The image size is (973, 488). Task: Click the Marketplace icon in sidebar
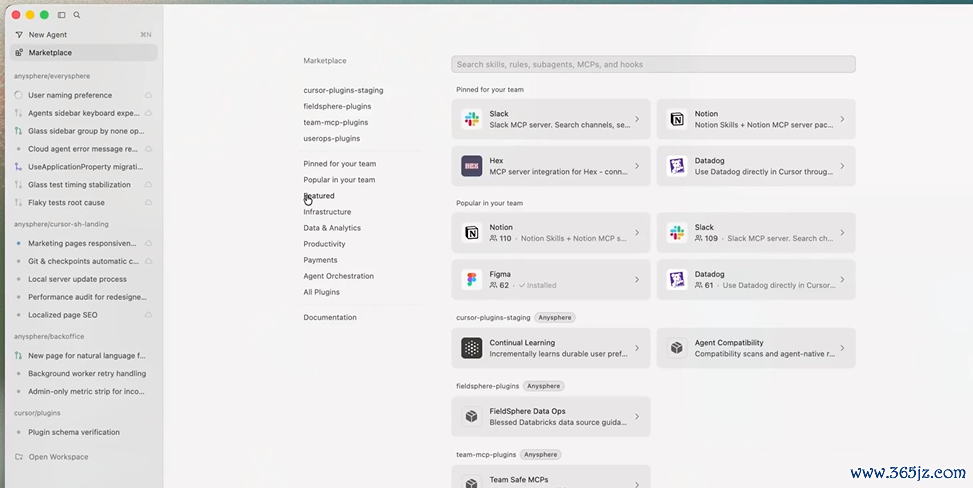pyautogui.click(x=19, y=53)
